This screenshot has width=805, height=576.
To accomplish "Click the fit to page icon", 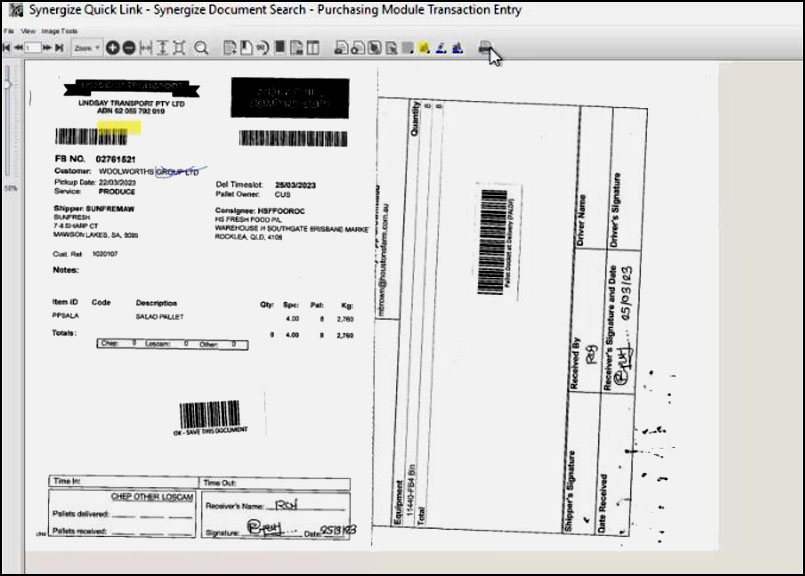I will 179,47.
